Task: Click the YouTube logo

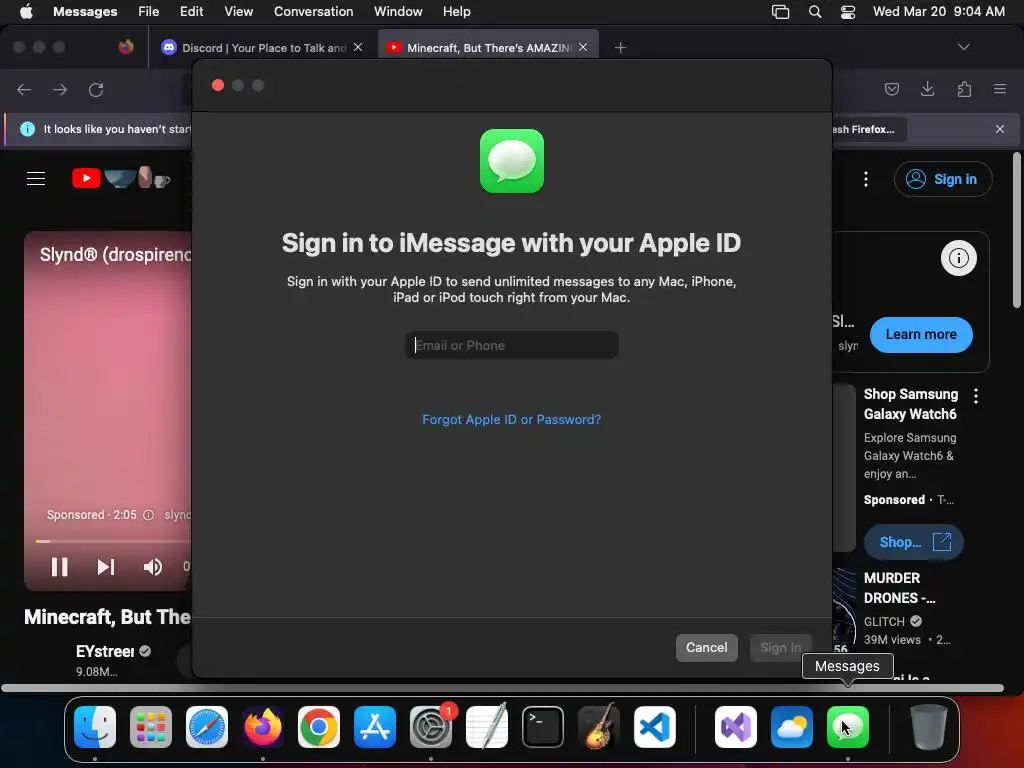Action: (x=121, y=178)
